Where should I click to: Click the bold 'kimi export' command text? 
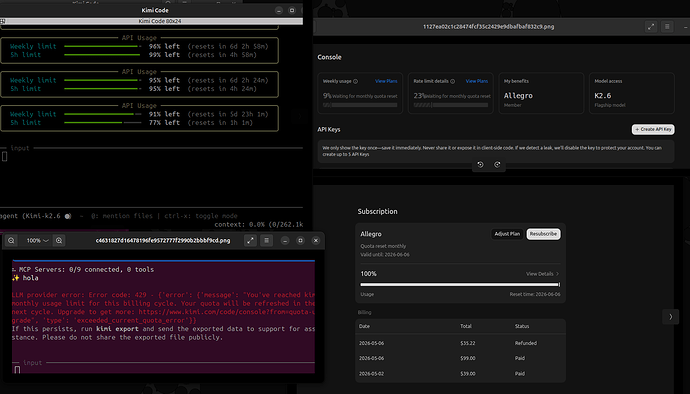point(117,329)
